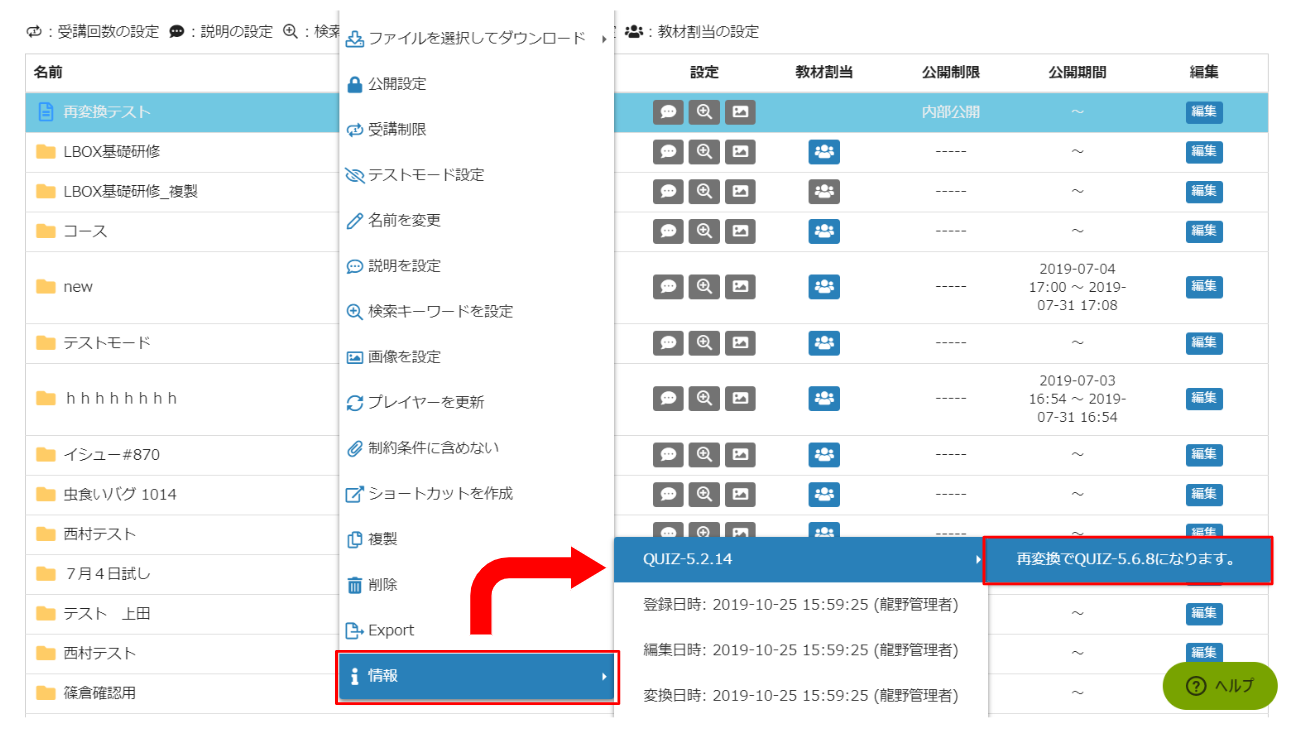Click material assignment icon for テストモード row
The image size is (1302, 732).
pos(824,343)
